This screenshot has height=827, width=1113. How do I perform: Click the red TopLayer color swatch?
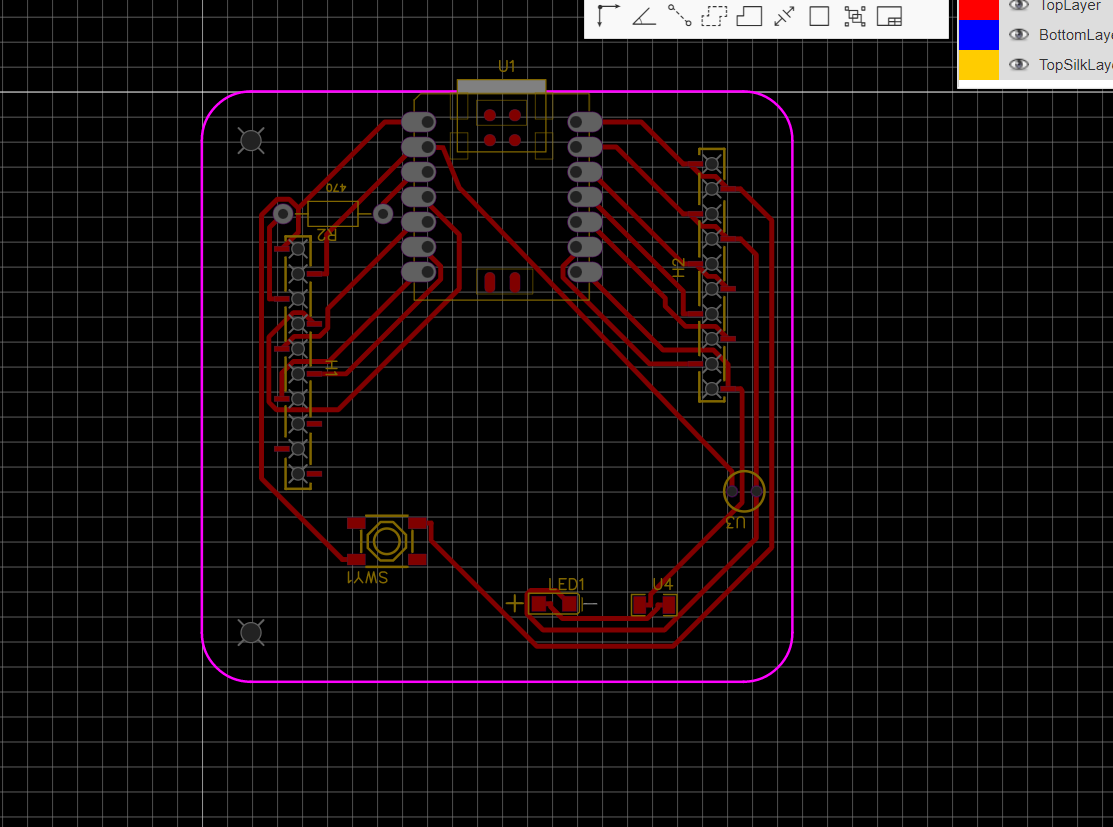coord(979,9)
